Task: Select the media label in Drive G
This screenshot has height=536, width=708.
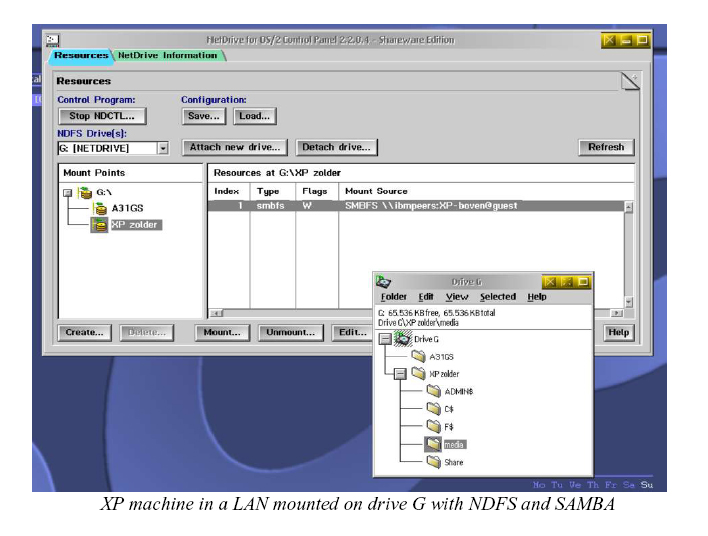Action: pos(454,445)
